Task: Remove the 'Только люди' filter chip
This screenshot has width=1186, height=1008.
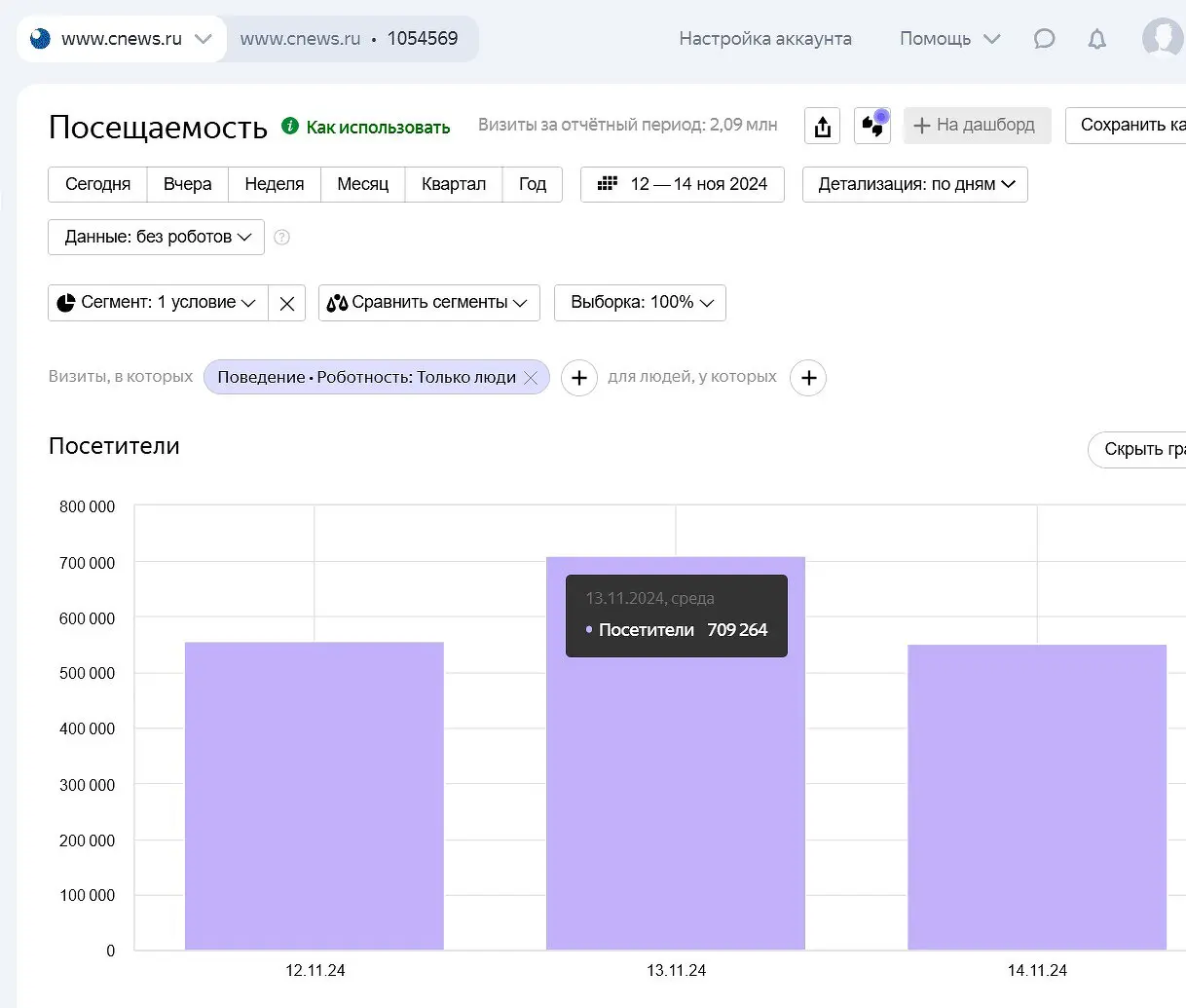Action: coord(531,378)
